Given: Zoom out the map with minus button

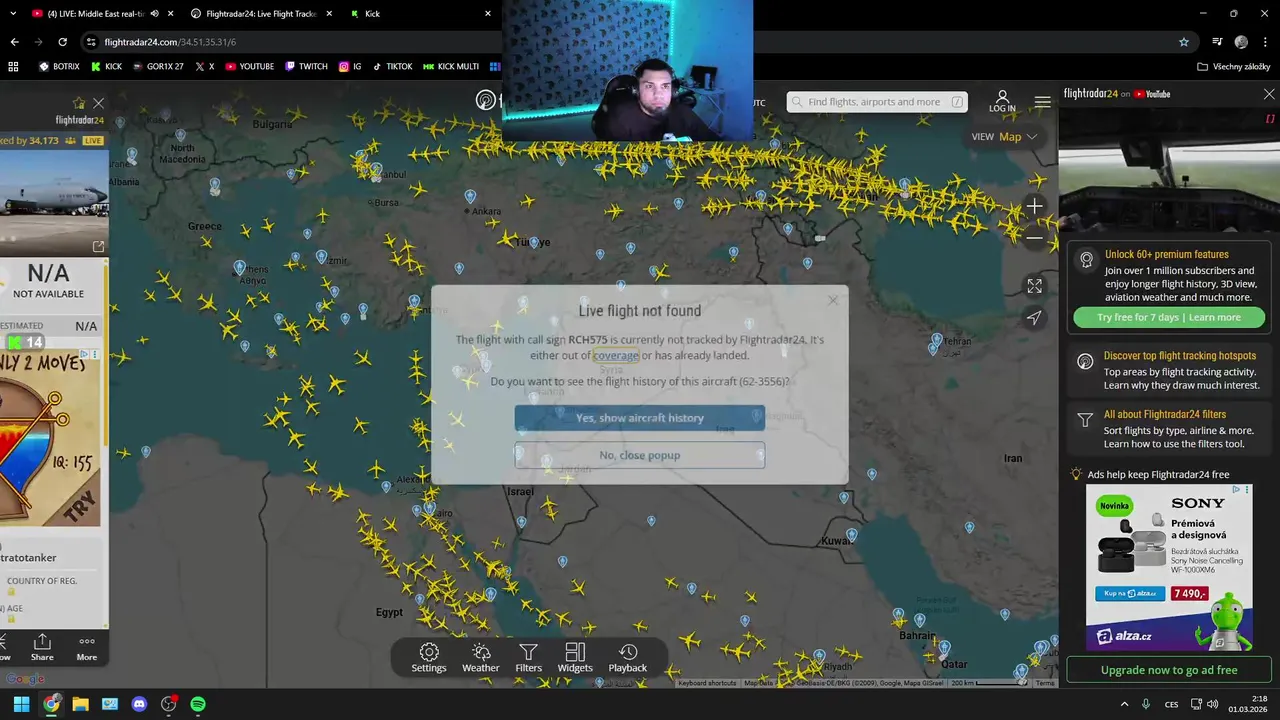Looking at the screenshot, I should coord(1034,238).
